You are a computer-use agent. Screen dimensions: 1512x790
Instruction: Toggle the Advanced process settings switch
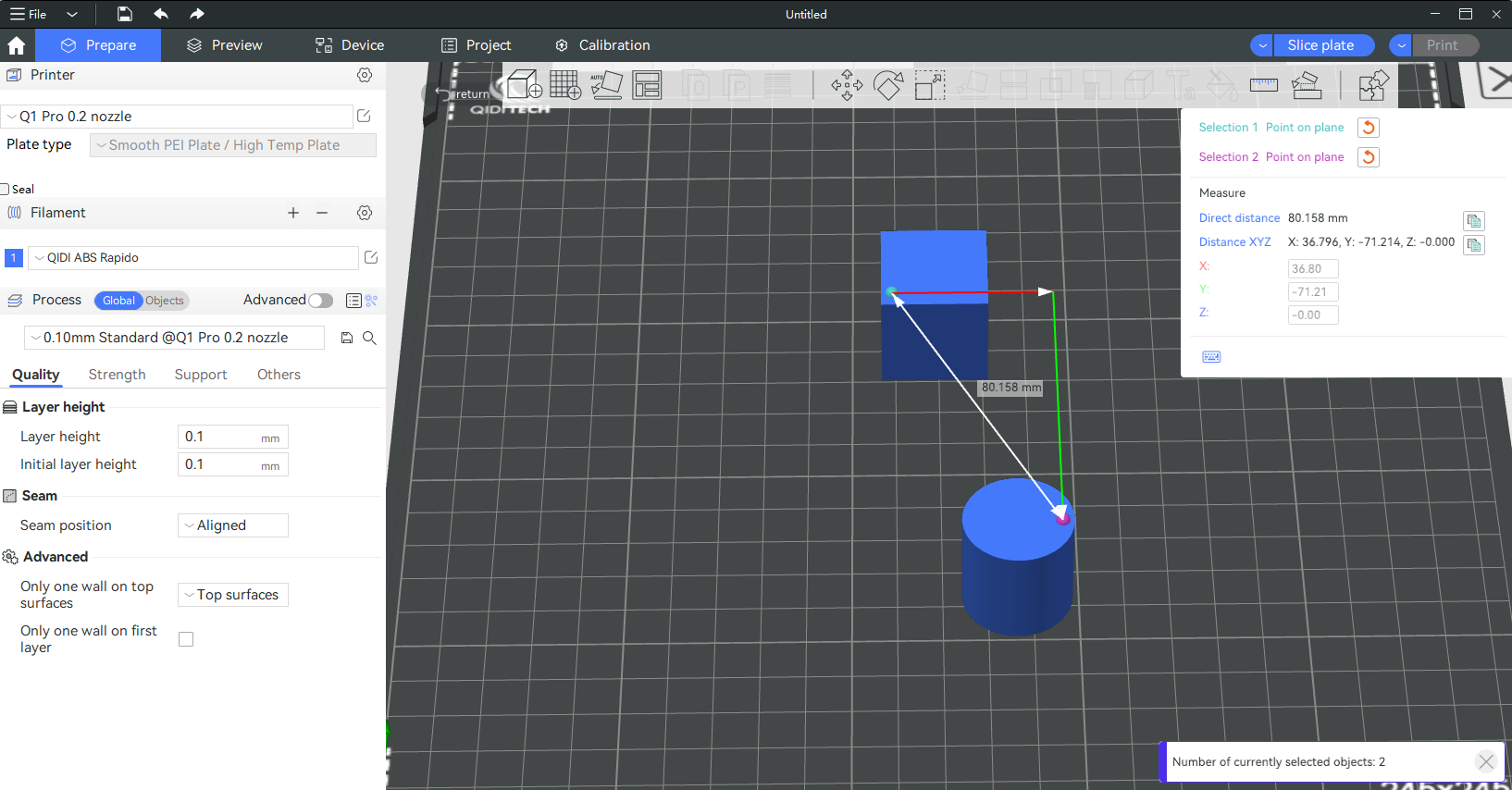pos(320,301)
